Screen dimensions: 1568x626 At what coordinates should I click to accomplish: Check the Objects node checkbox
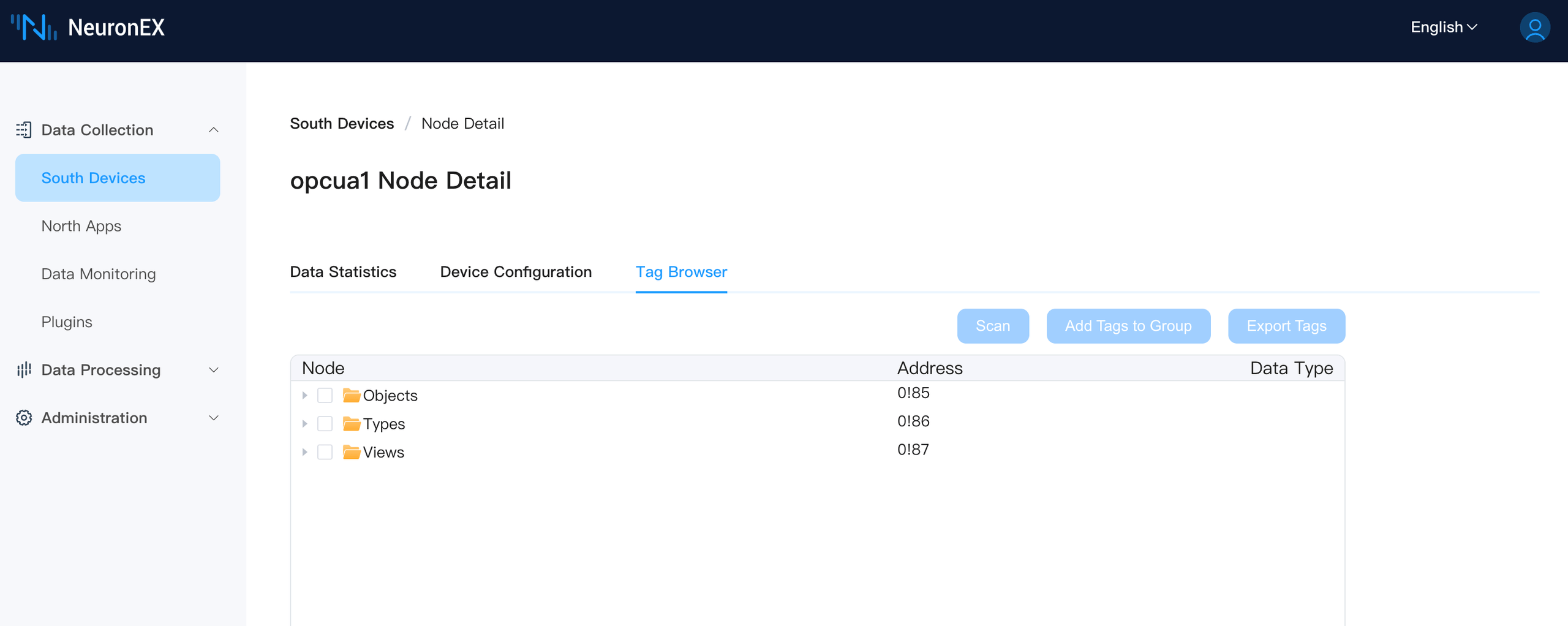[x=325, y=395]
